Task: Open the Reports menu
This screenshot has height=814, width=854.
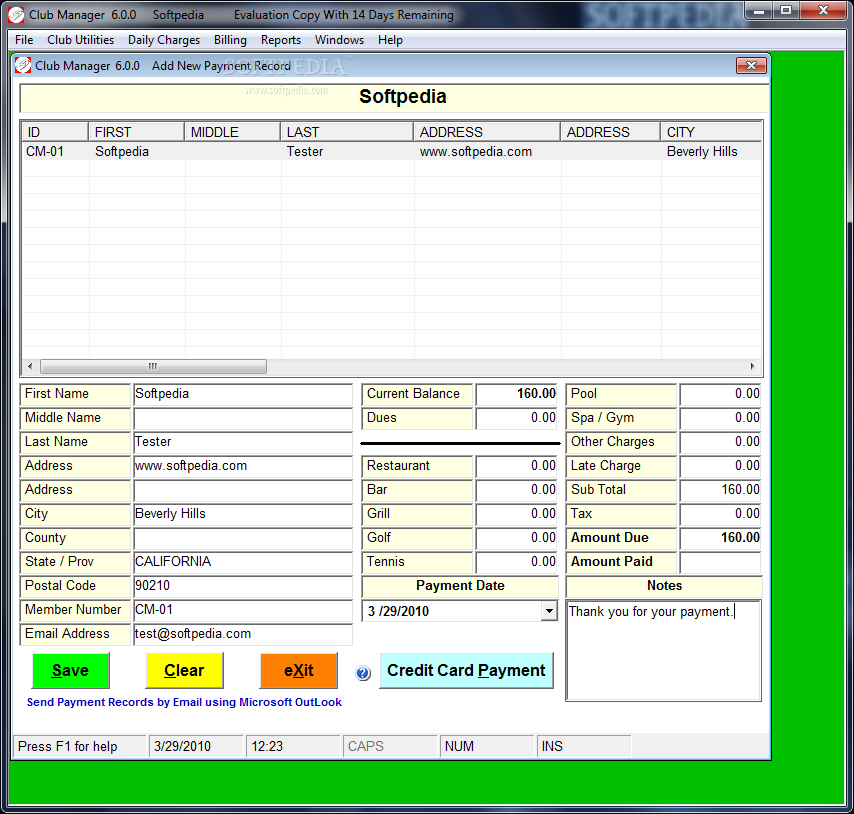Action: (280, 40)
